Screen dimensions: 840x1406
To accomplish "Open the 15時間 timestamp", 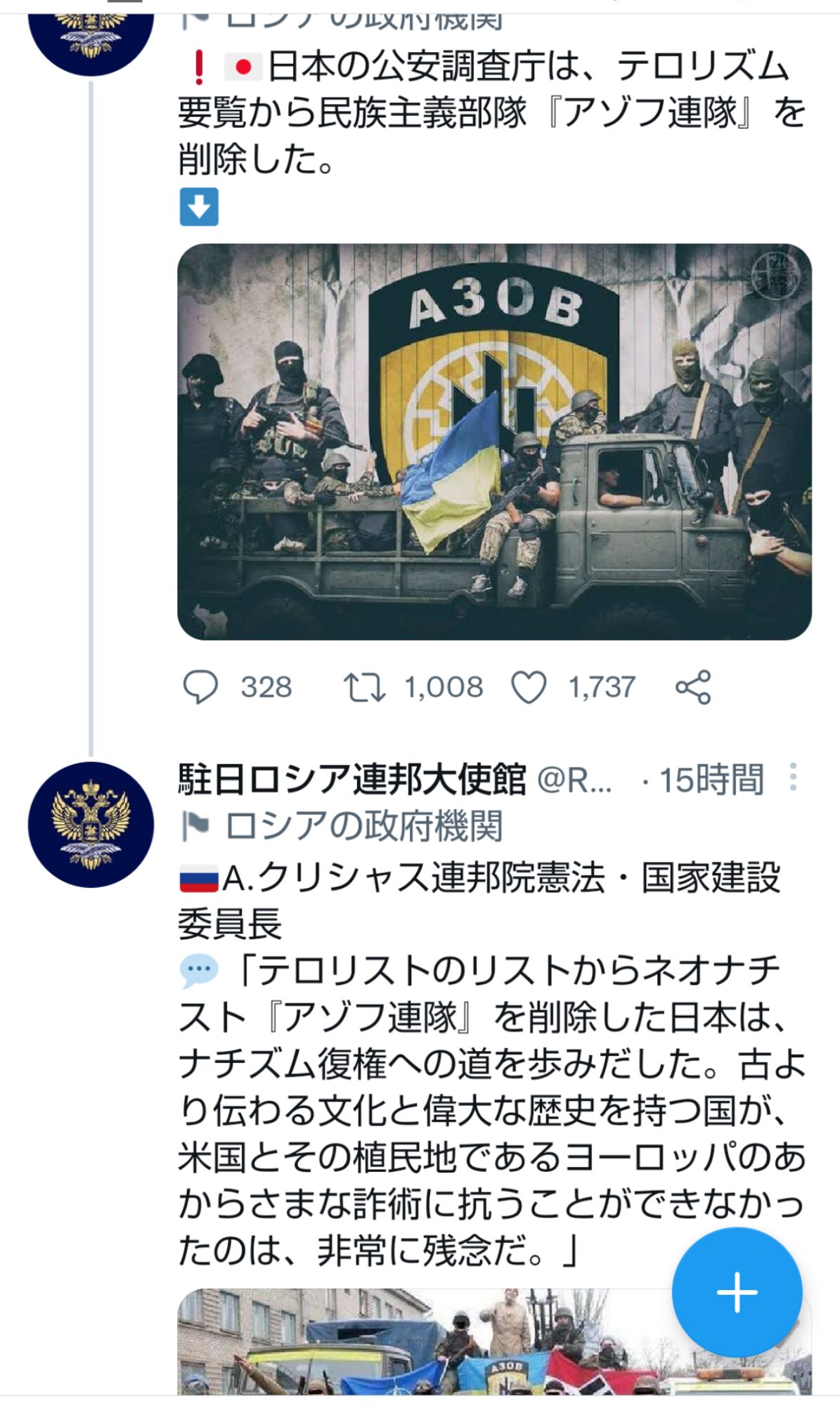I will (x=711, y=780).
